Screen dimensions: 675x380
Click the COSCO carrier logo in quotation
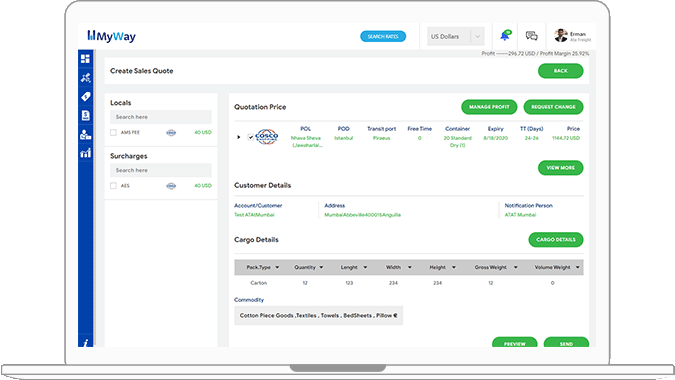coord(266,137)
